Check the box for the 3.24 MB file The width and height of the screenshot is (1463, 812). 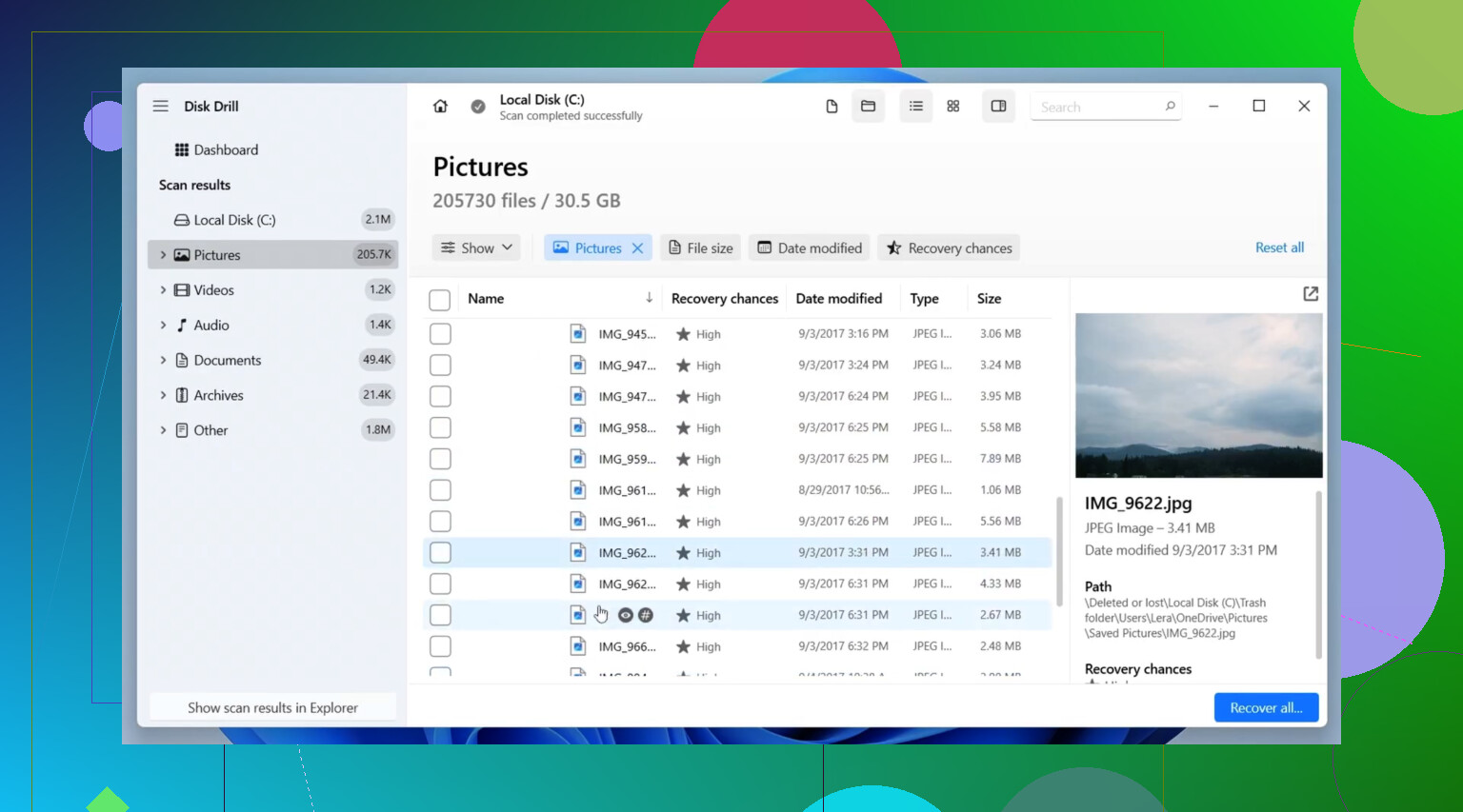[440, 366]
